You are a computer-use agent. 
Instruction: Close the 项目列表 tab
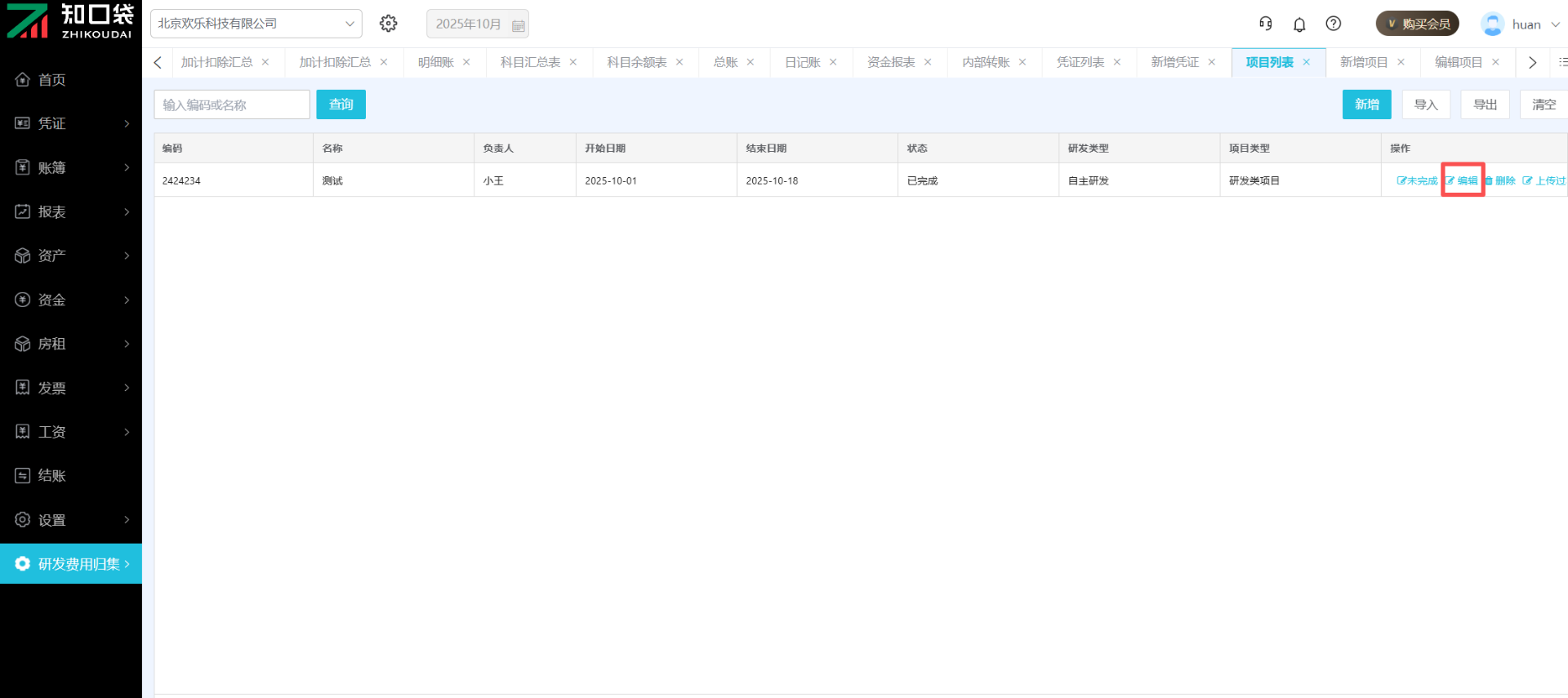pyautogui.click(x=1307, y=62)
